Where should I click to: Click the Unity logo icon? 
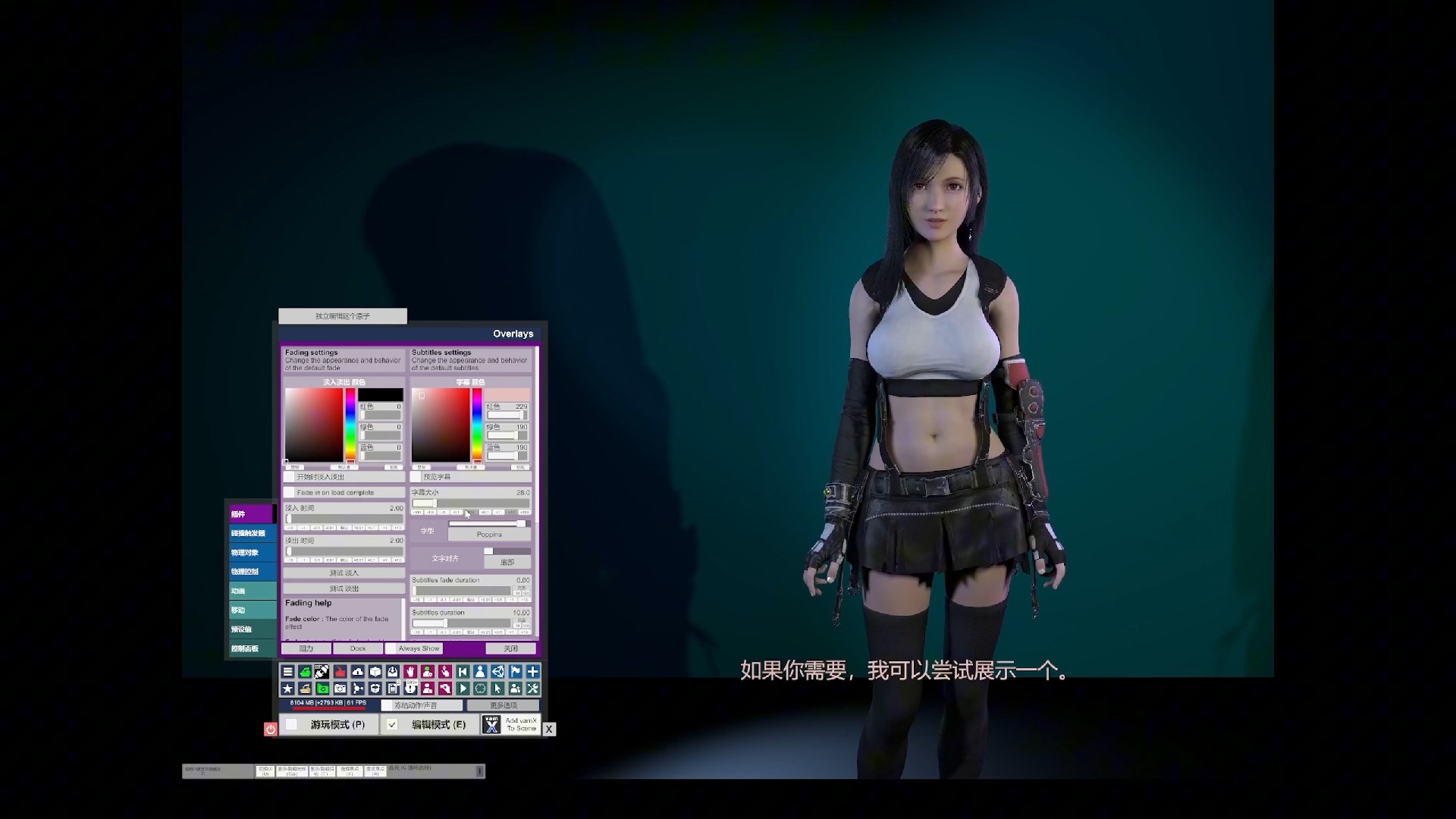pos(497,672)
